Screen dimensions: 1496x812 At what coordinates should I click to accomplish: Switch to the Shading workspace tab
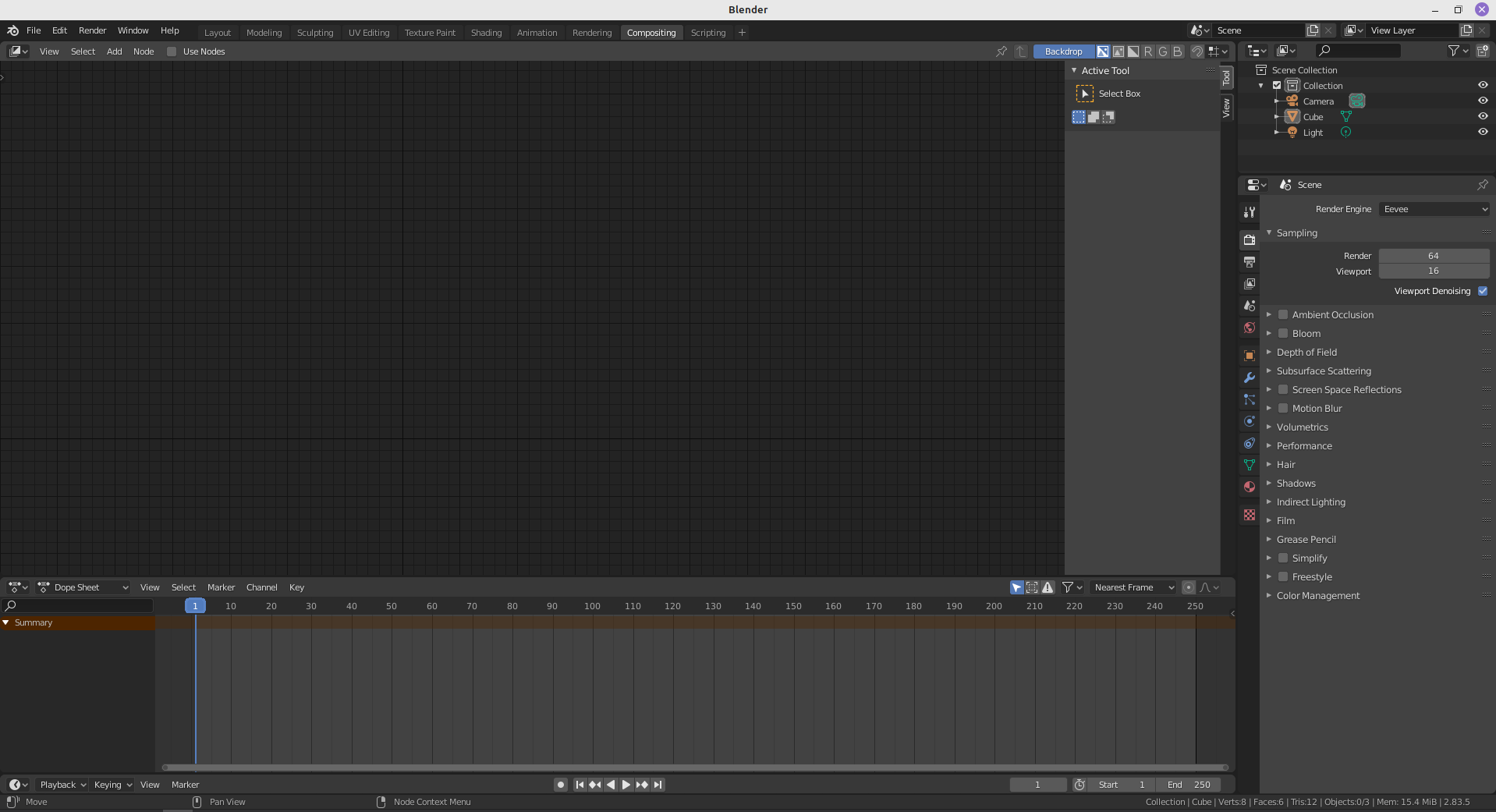486,33
